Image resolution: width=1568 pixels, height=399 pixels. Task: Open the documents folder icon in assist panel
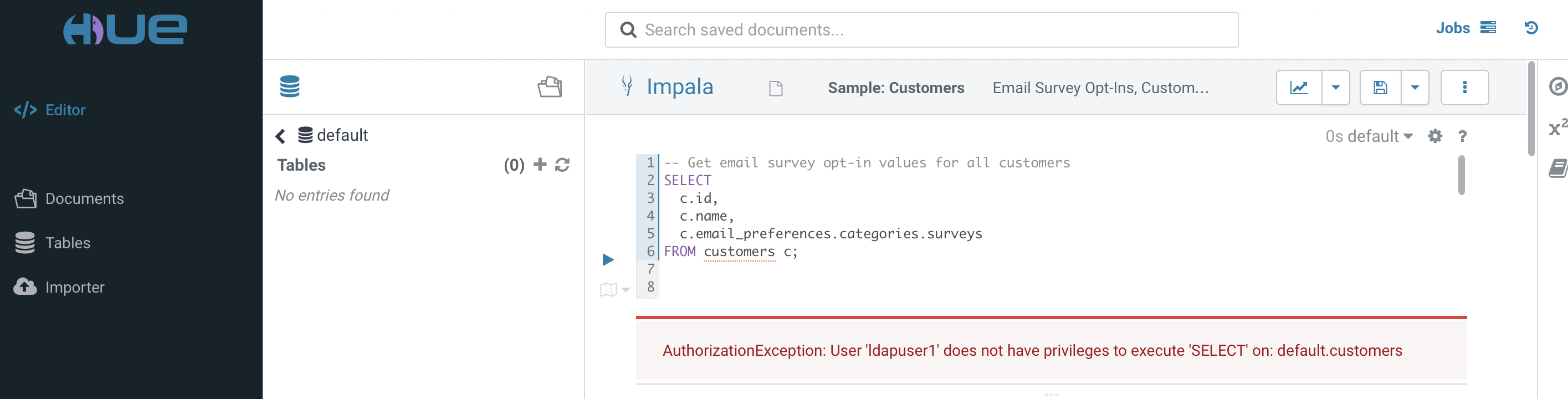549,86
